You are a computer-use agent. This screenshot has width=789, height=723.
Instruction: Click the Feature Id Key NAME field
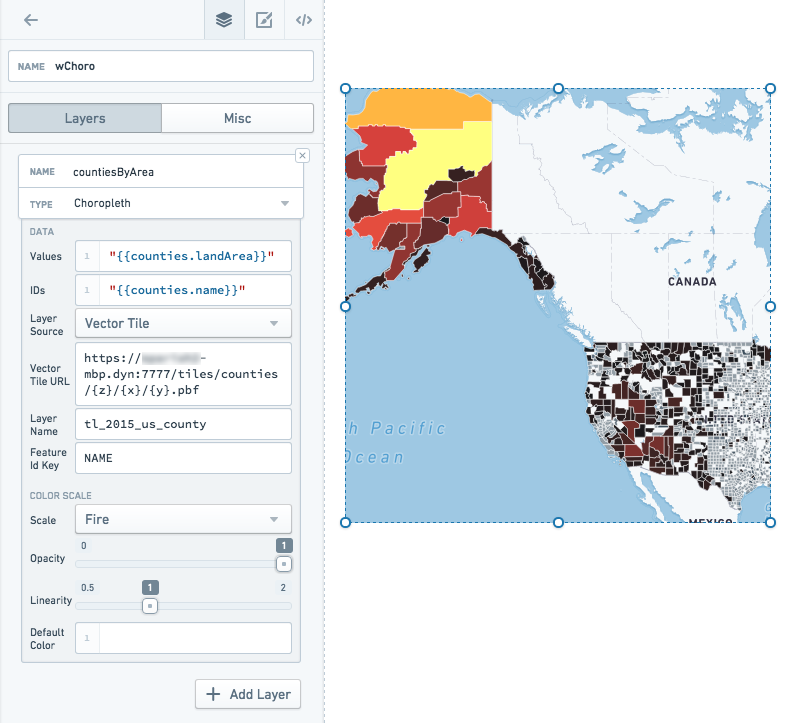click(x=183, y=458)
